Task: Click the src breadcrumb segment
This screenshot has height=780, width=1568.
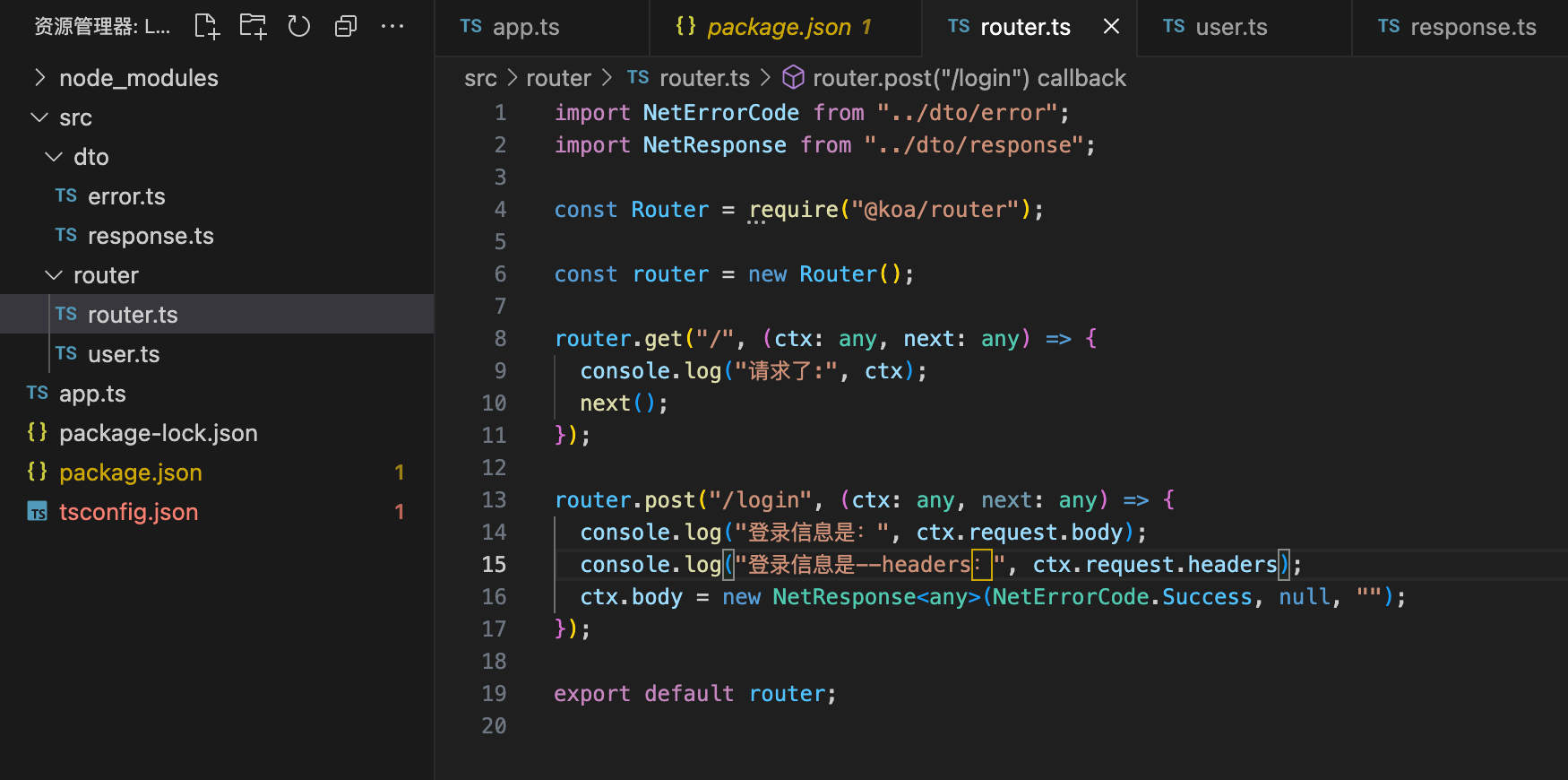Action: coord(480,78)
